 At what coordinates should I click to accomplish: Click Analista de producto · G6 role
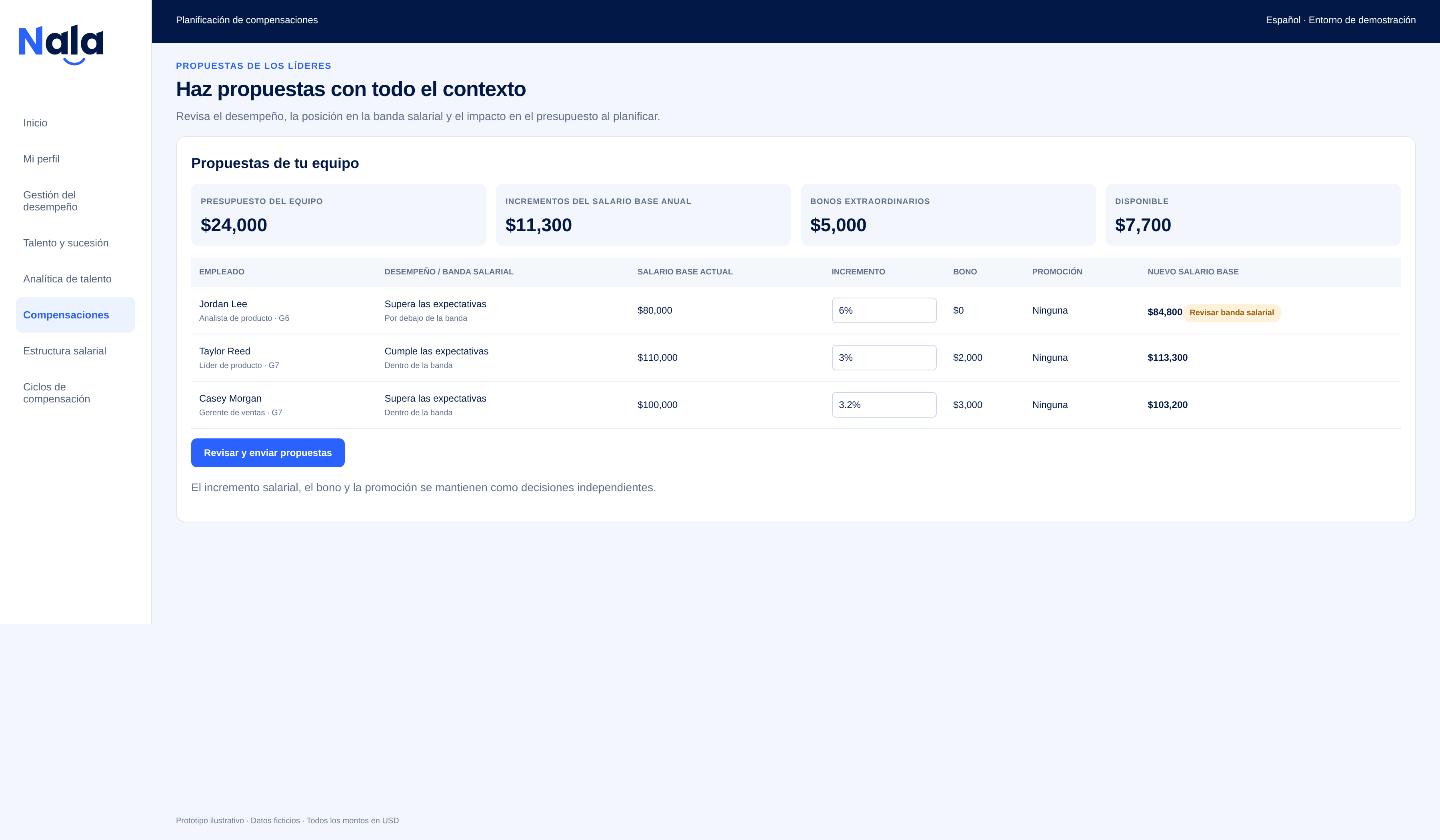coord(244,318)
